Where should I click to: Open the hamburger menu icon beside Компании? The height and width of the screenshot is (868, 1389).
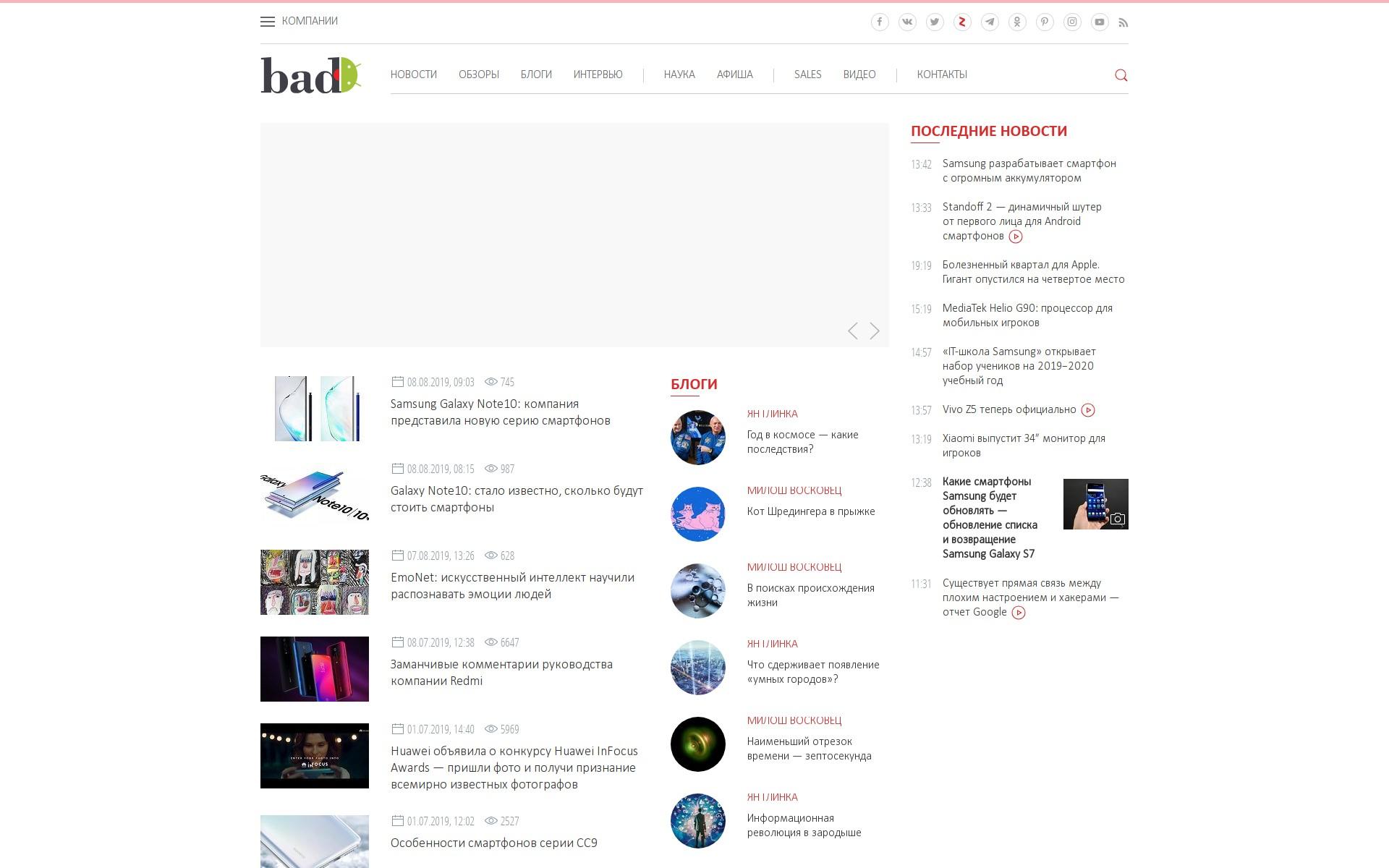268,22
